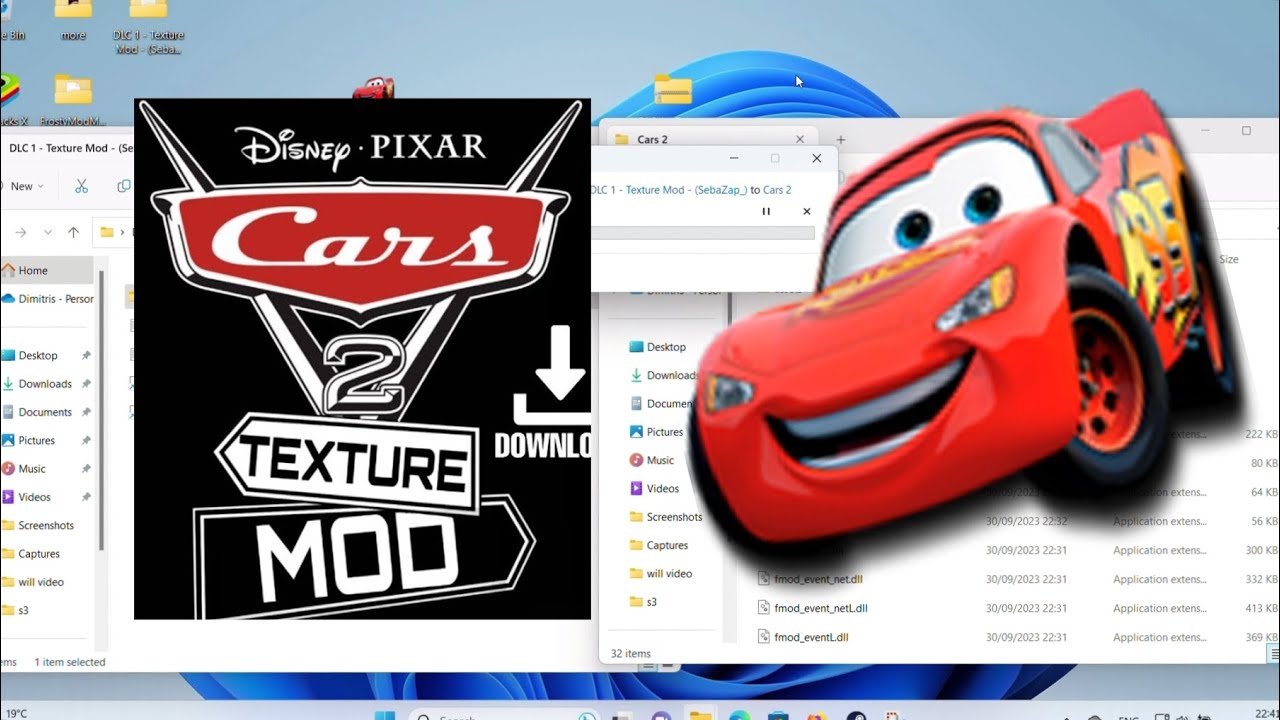The image size is (1280, 720).
Task: Click the pin icon beside Music in the left sidebar
Action: click(86, 469)
